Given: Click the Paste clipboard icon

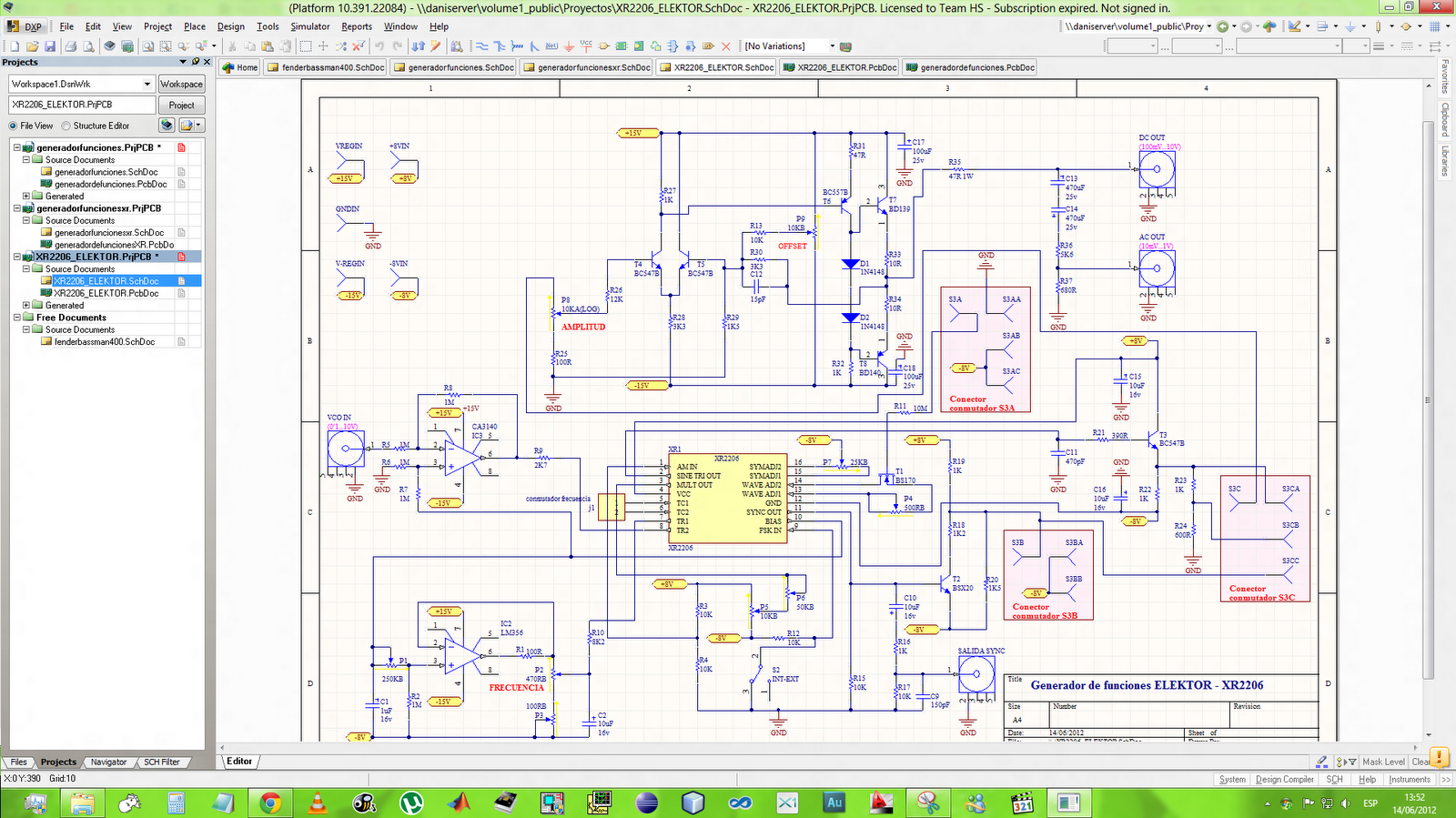Looking at the screenshot, I should (x=267, y=46).
